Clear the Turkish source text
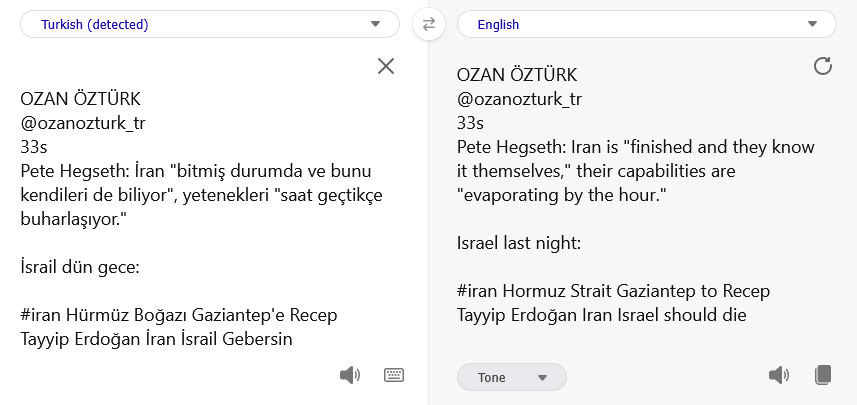The height and width of the screenshot is (405, 857). (x=386, y=66)
